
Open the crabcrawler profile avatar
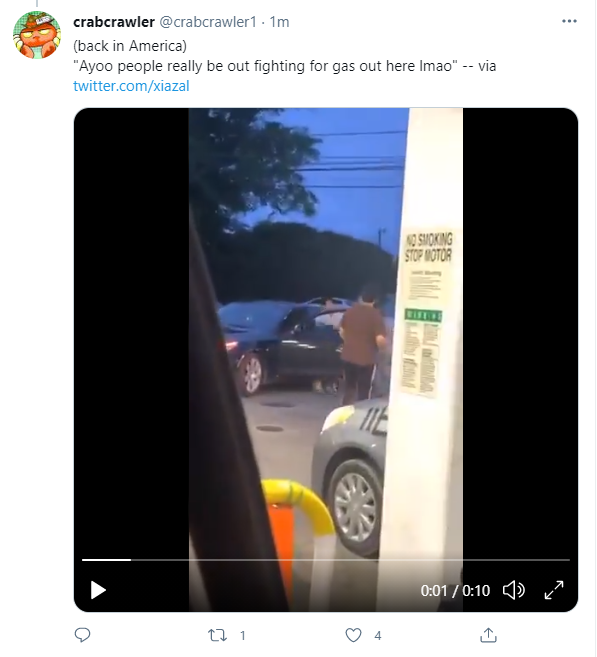pyautogui.click(x=37, y=35)
